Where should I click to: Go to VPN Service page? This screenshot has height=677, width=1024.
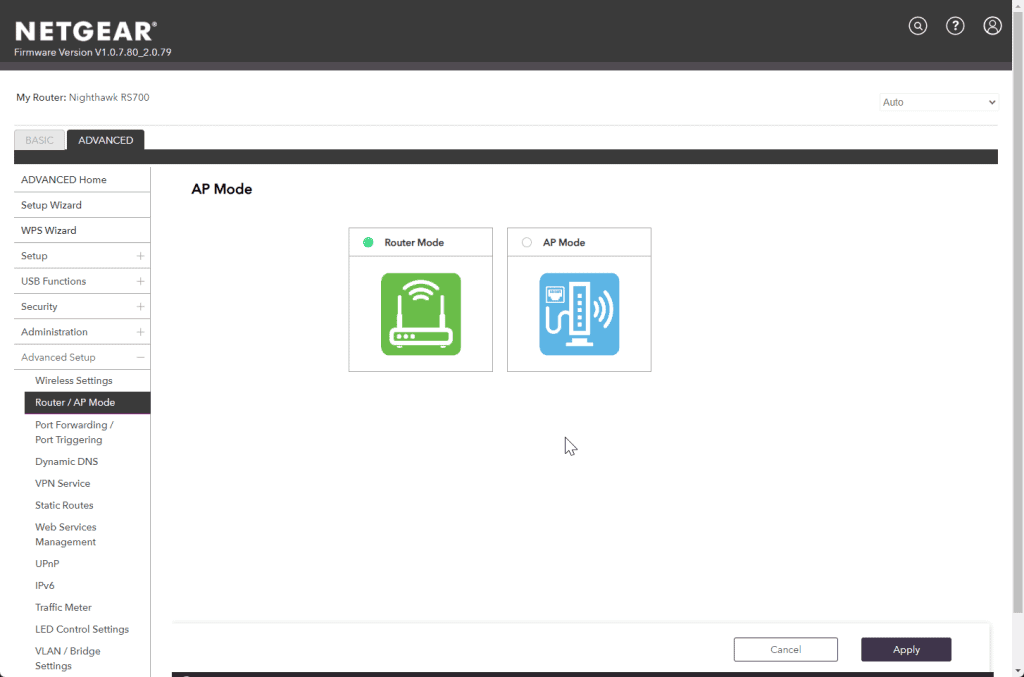(x=63, y=484)
